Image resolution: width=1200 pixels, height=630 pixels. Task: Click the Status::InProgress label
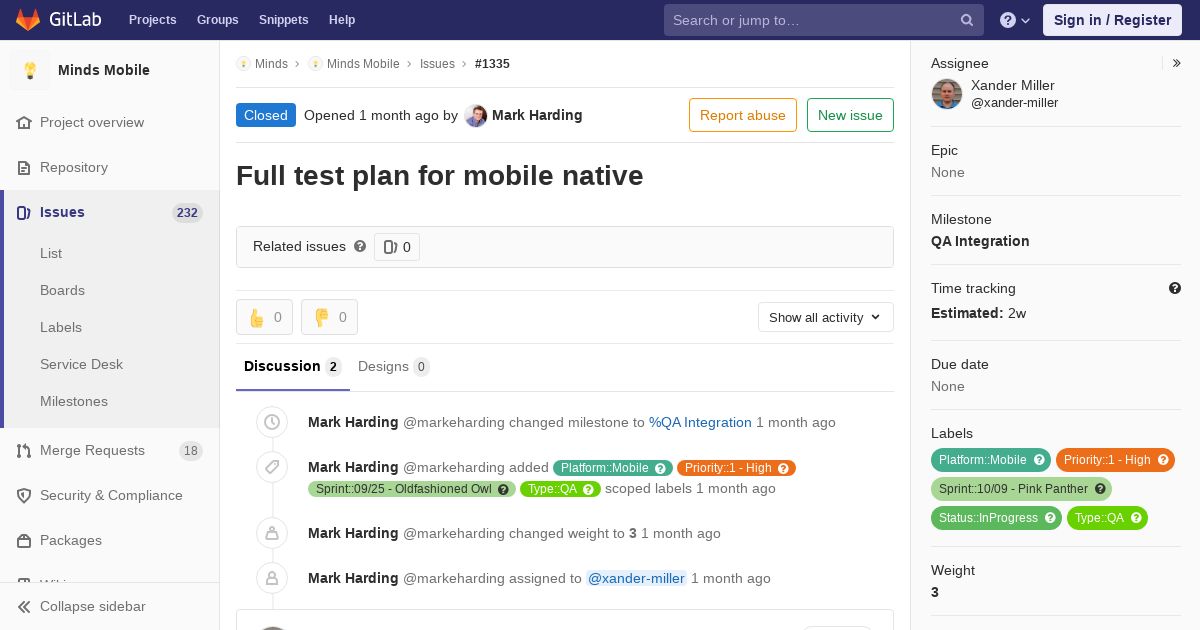pyautogui.click(x=996, y=518)
